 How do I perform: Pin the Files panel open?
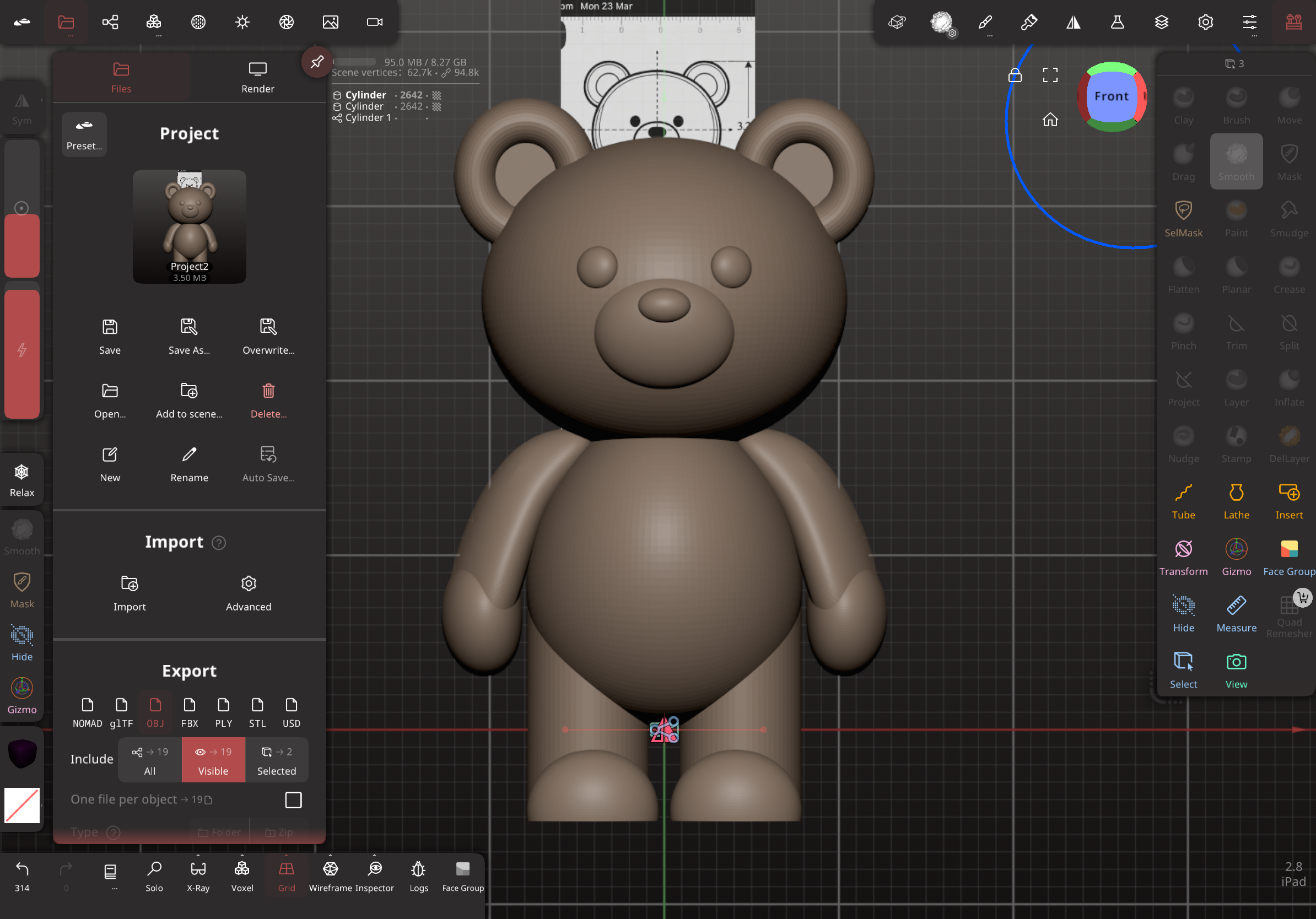click(x=316, y=62)
